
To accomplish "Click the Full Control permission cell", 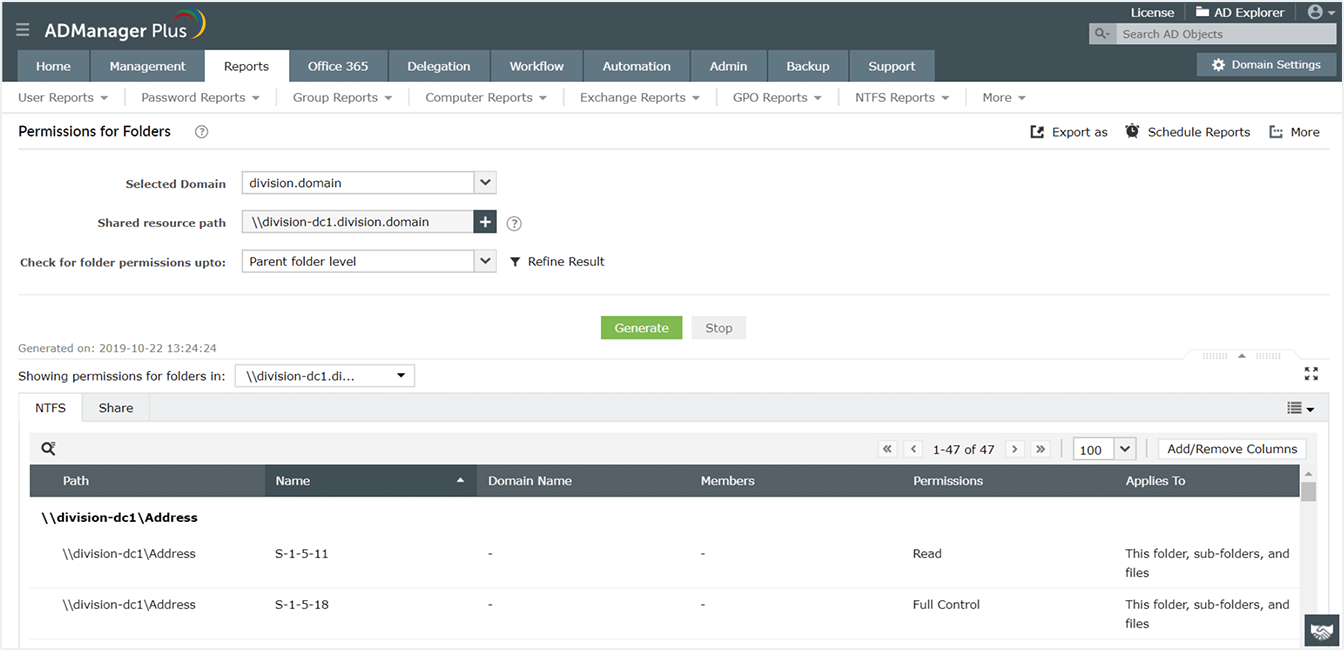I will [x=947, y=605].
